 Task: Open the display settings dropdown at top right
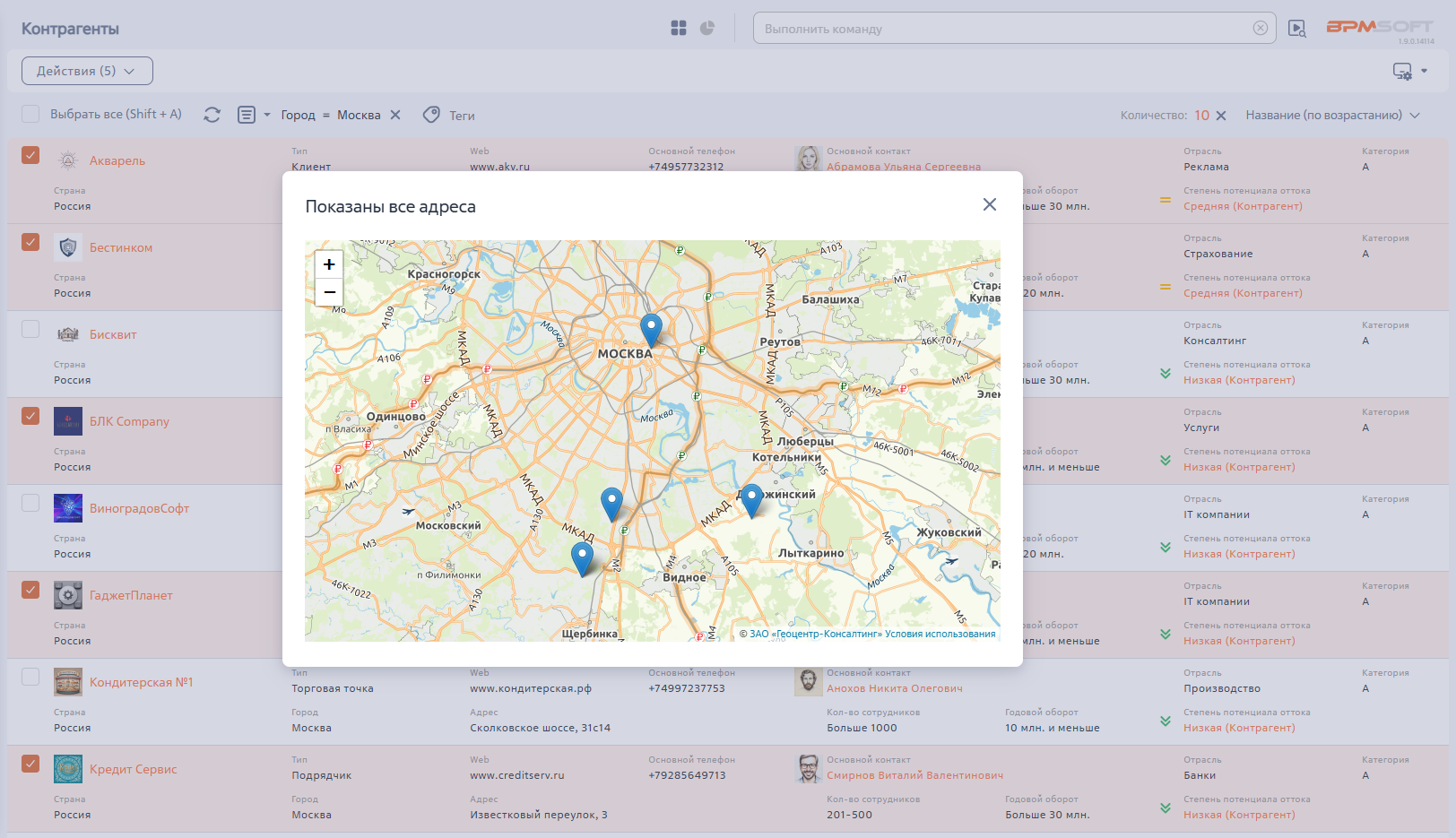(1409, 71)
